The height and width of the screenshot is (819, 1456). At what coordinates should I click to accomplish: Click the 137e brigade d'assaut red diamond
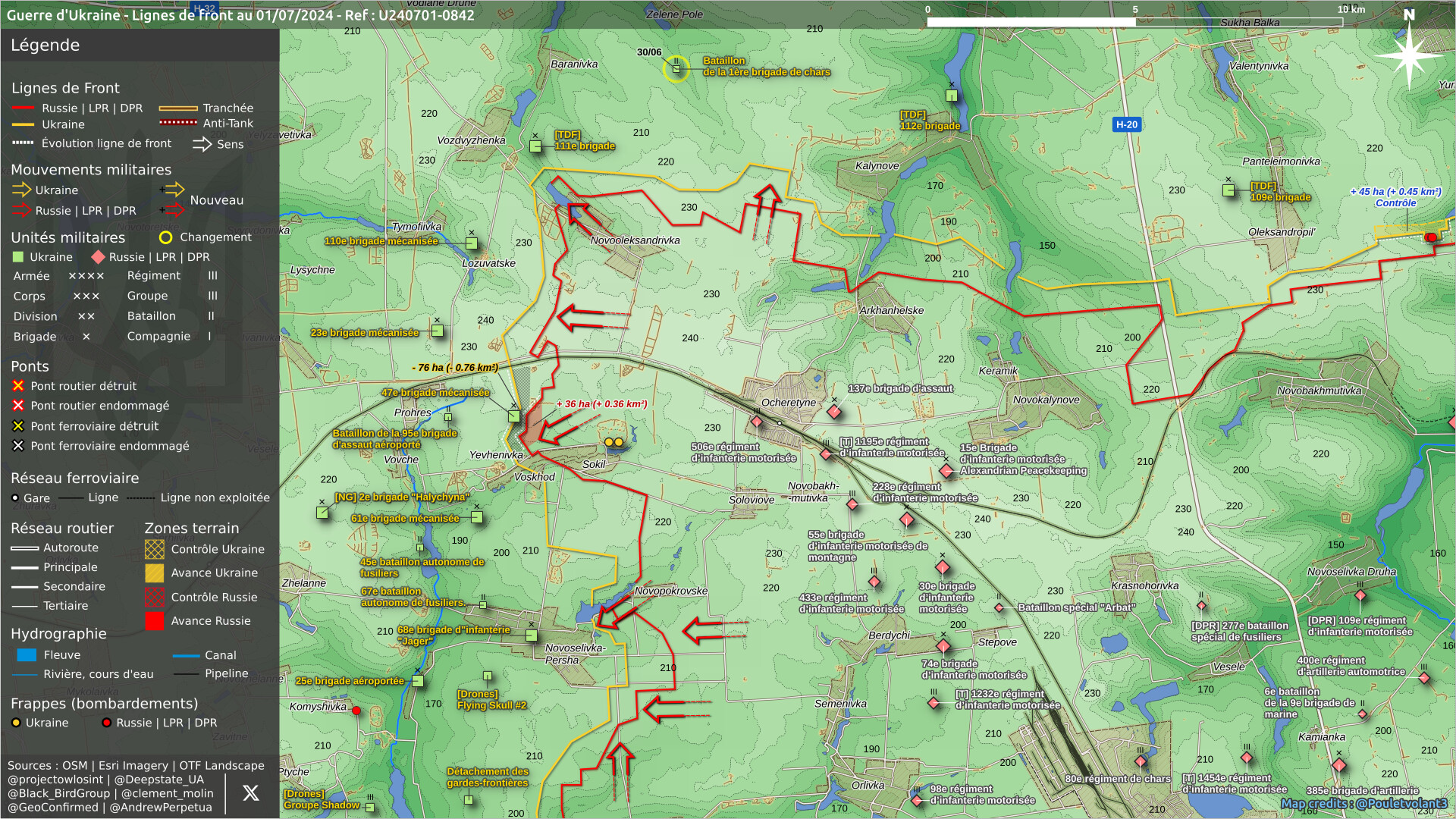[x=834, y=412]
